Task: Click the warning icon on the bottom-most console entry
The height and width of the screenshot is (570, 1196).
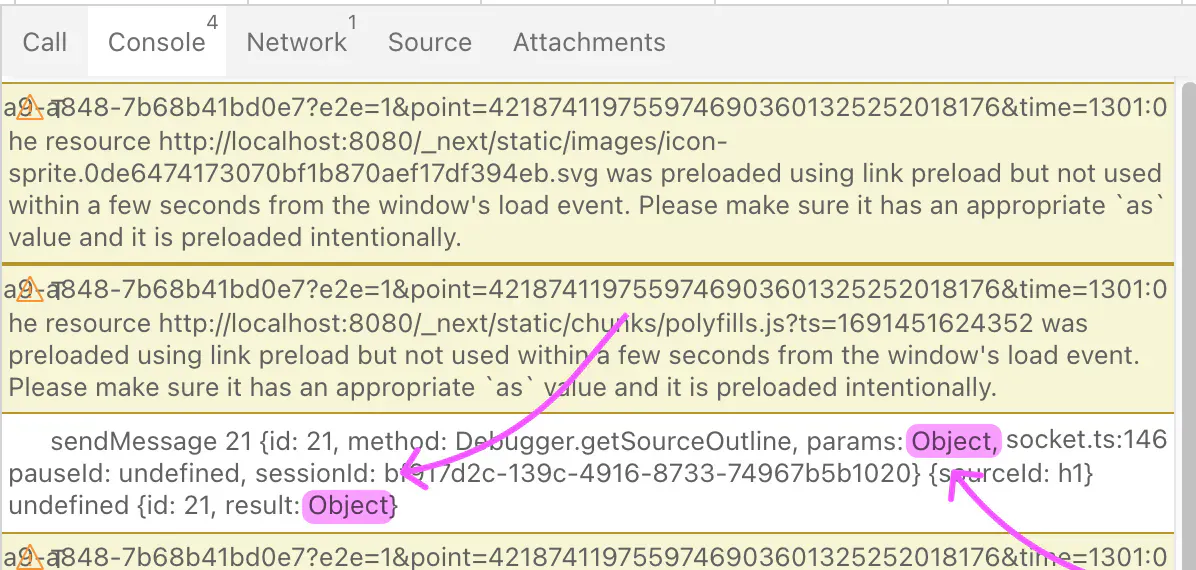Action: coord(28,558)
